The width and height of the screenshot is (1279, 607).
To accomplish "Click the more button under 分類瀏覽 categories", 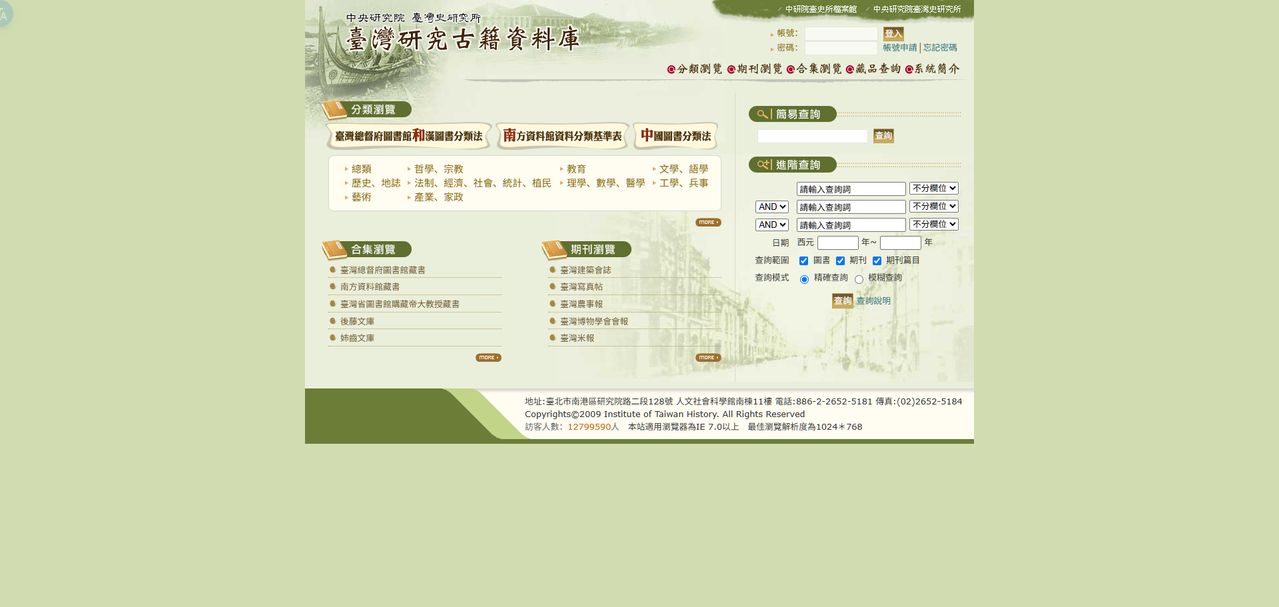I will click(708, 222).
